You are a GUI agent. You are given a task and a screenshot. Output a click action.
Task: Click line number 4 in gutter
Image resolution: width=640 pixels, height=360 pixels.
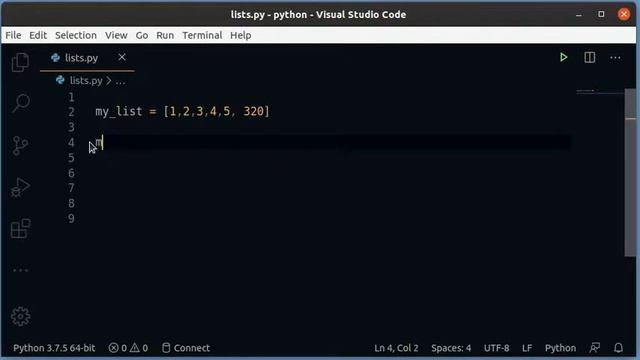click(x=71, y=142)
